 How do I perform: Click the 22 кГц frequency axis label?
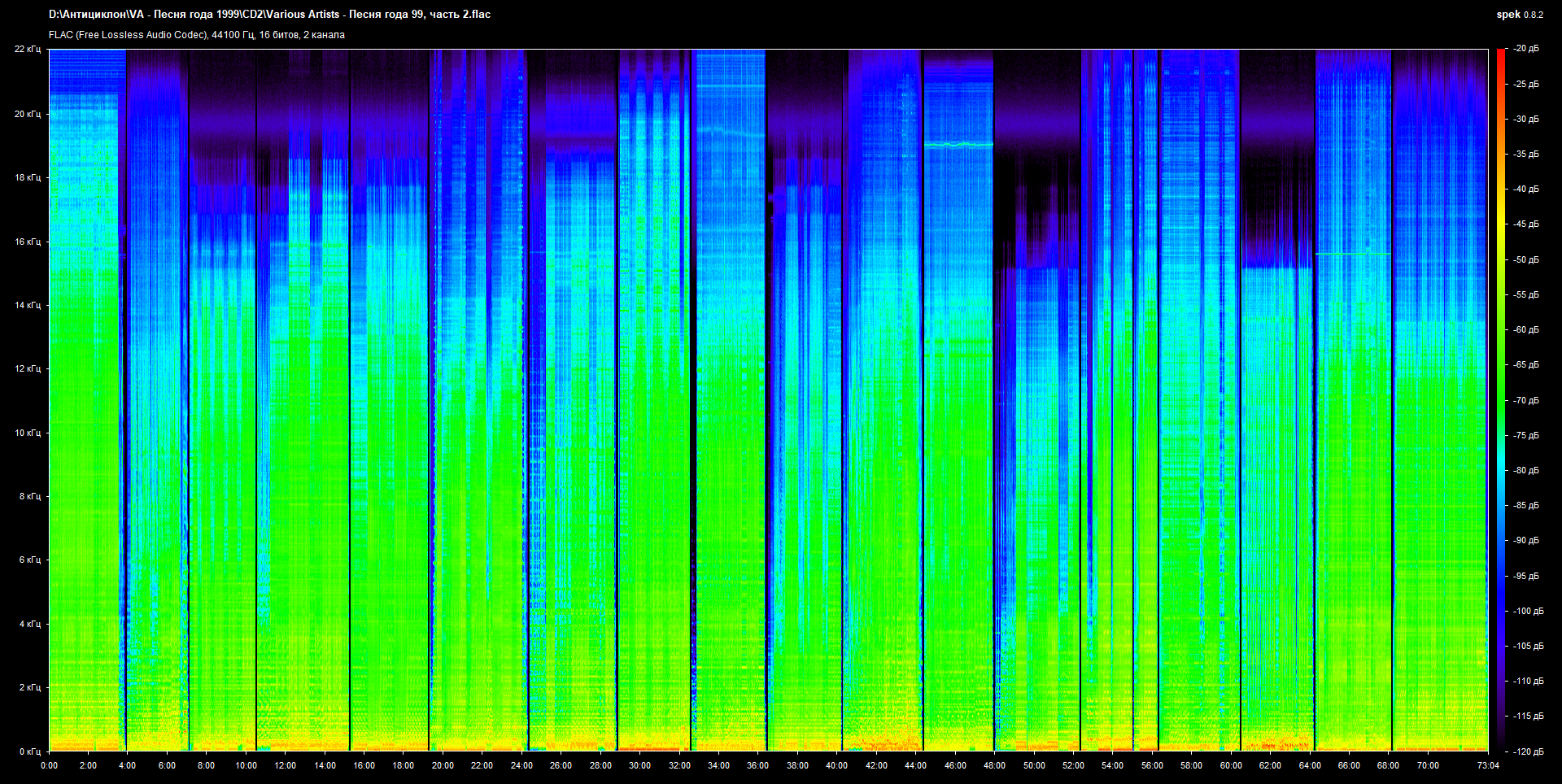[x=28, y=49]
